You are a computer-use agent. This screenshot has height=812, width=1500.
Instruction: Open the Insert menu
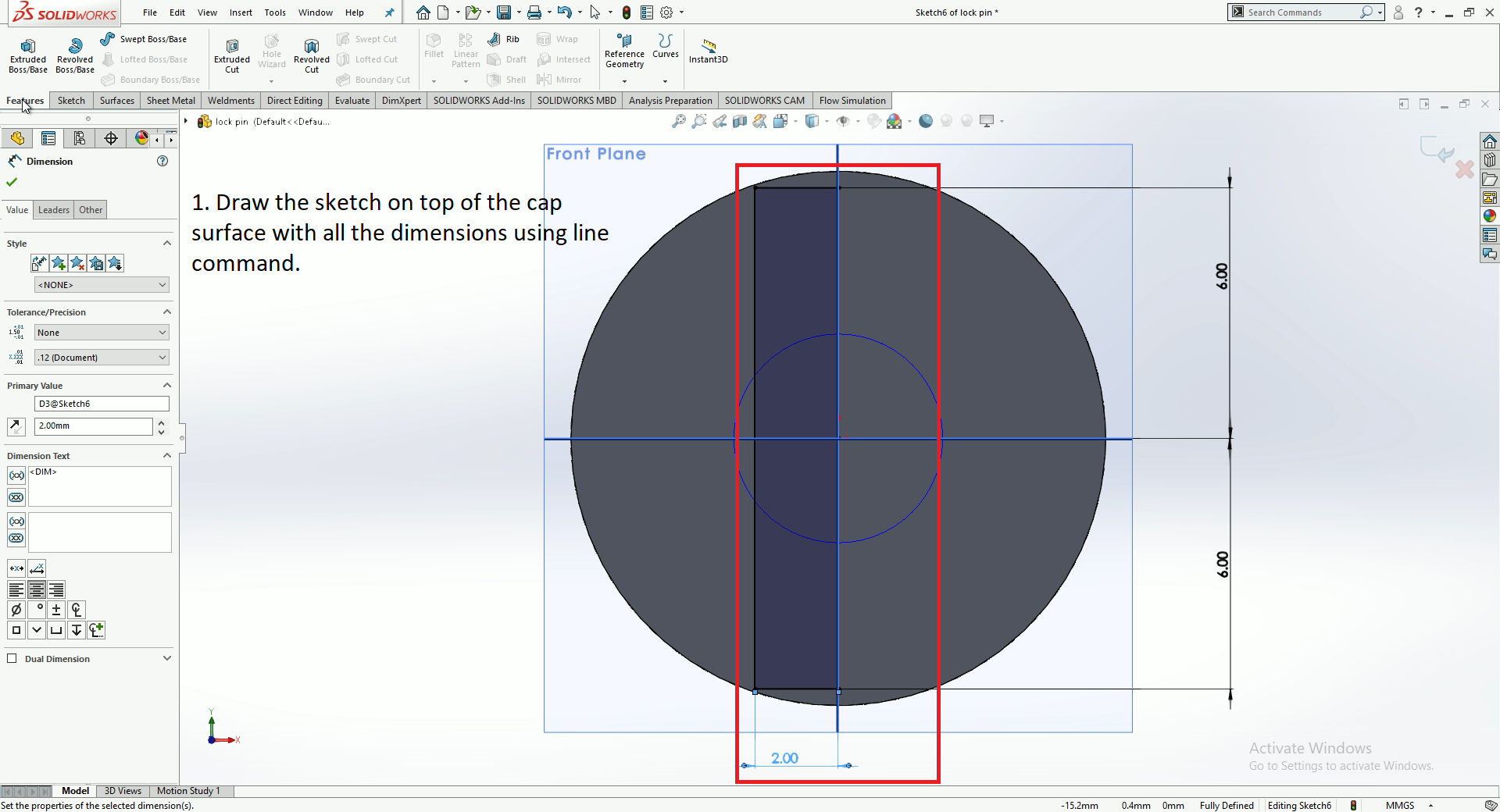pos(241,12)
